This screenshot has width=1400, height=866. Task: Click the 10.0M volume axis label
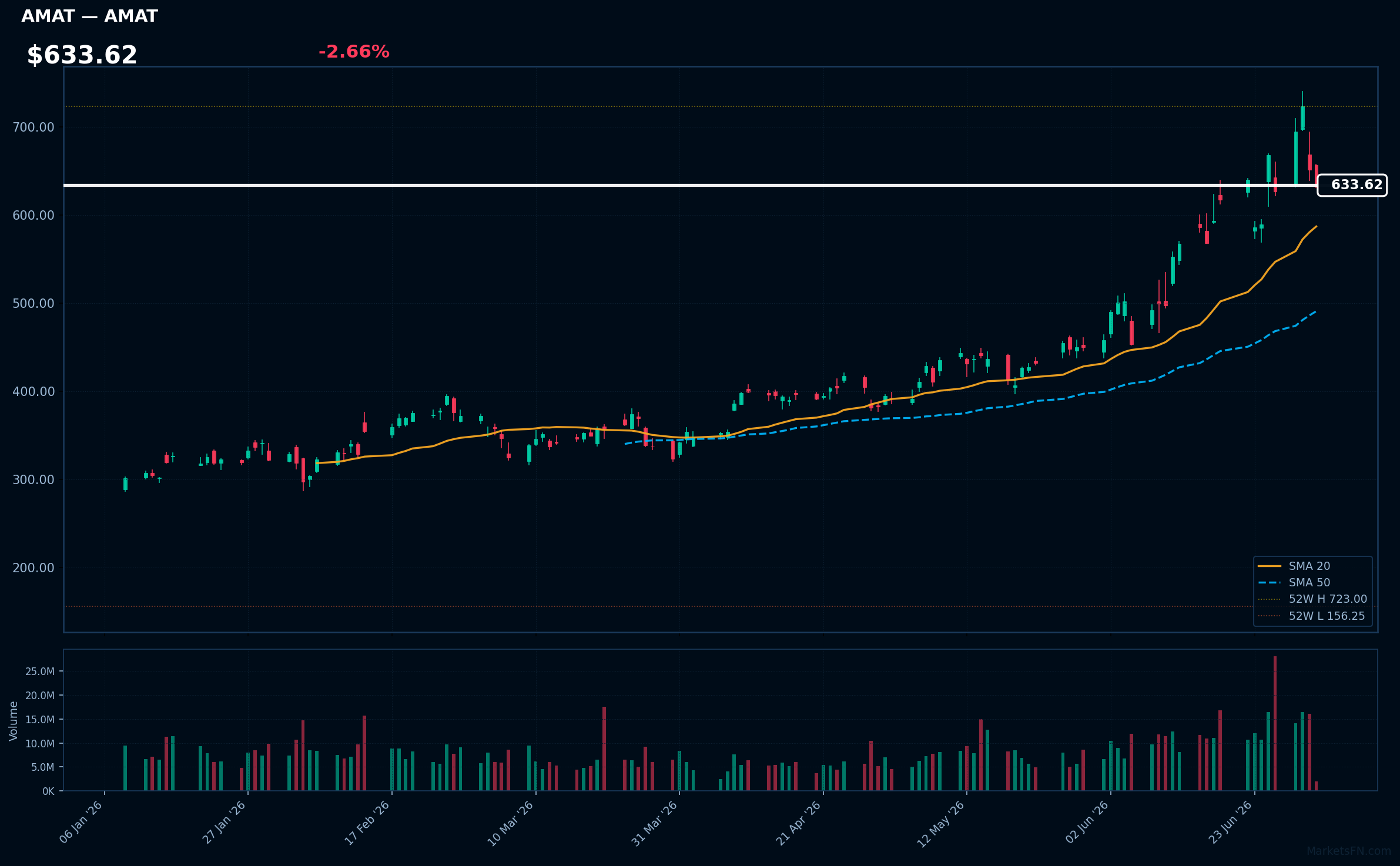click(40, 743)
